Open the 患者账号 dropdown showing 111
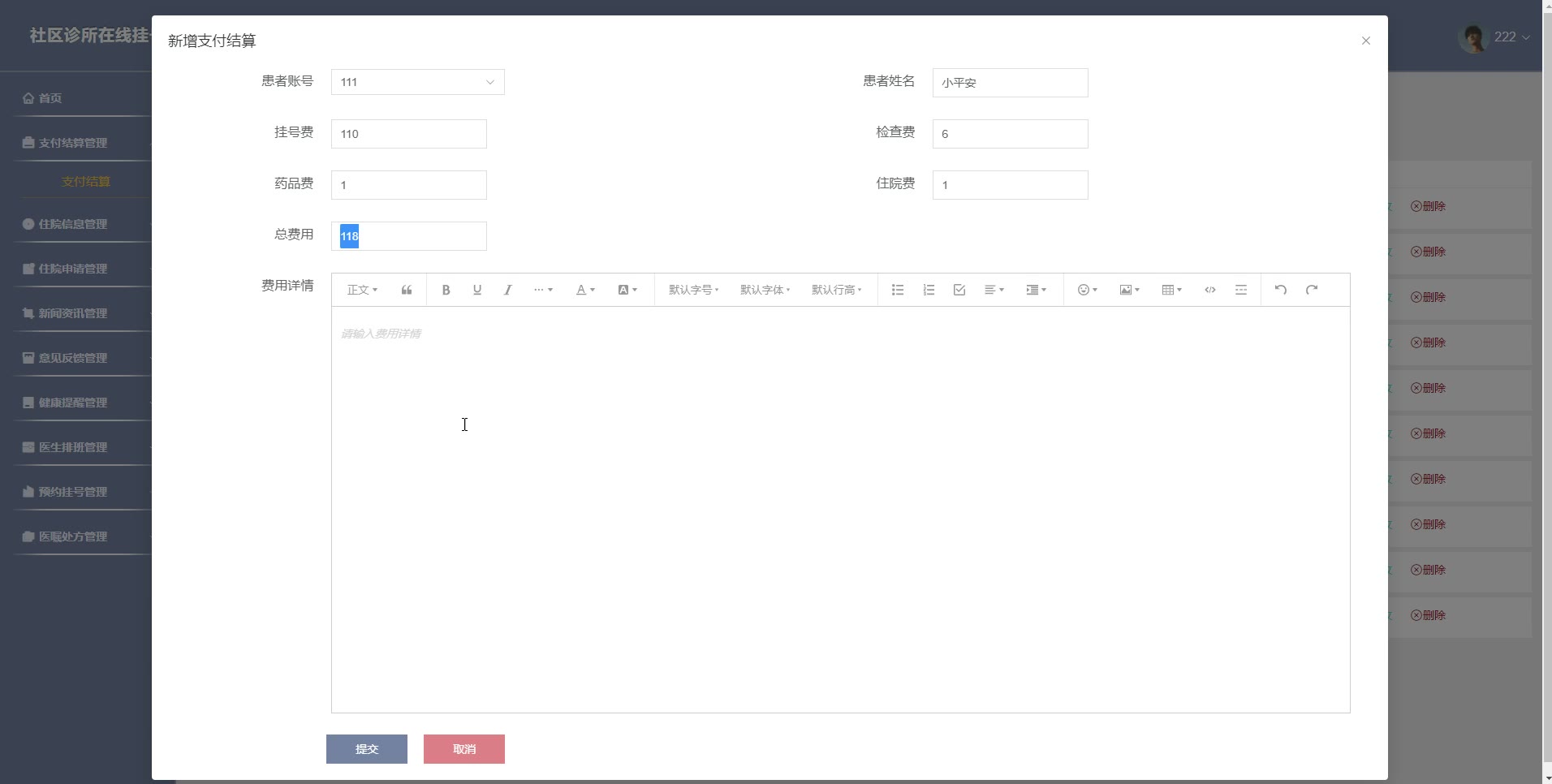 (x=418, y=82)
